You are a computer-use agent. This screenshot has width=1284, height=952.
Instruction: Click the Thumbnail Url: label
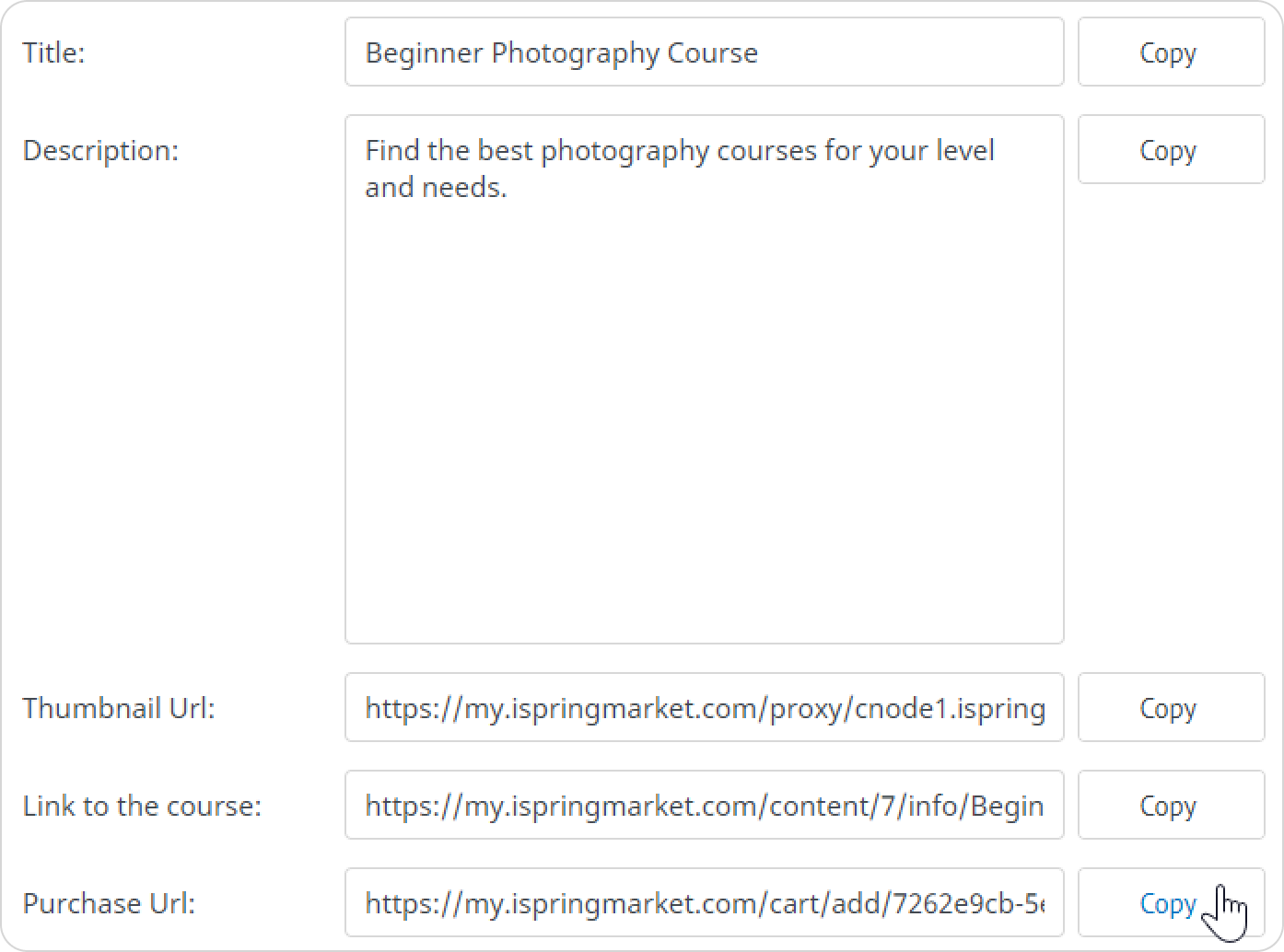coord(118,708)
